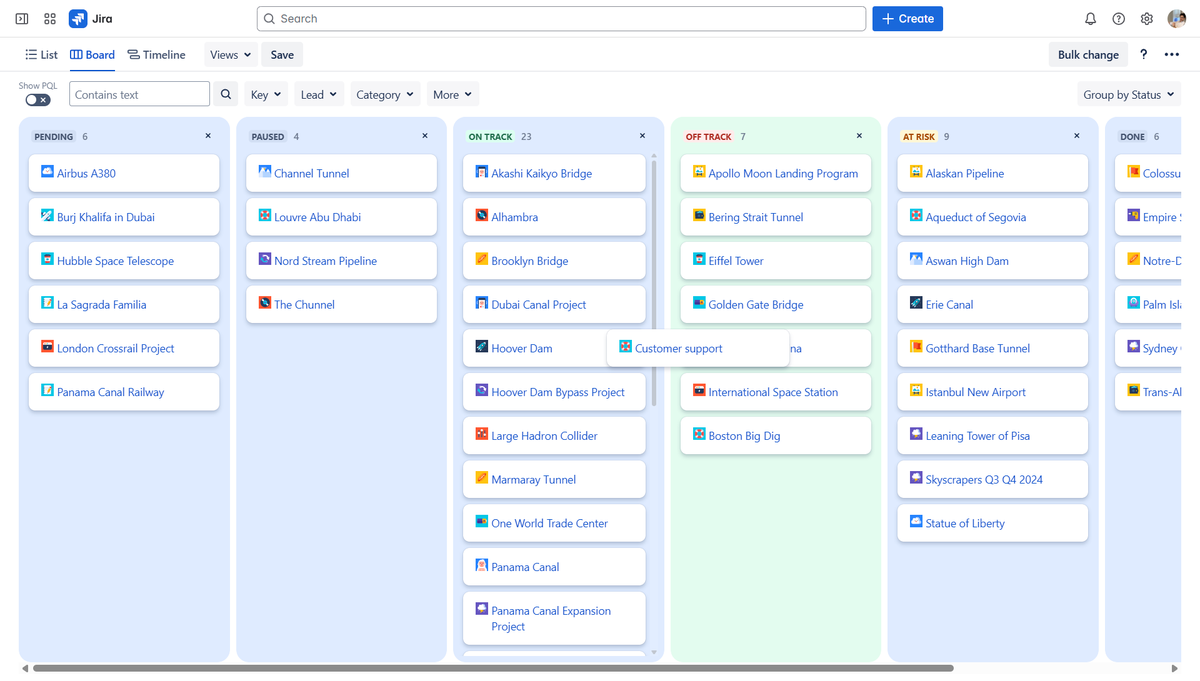
Task: Open the Hubble Space Telescope link
Action: 115,261
